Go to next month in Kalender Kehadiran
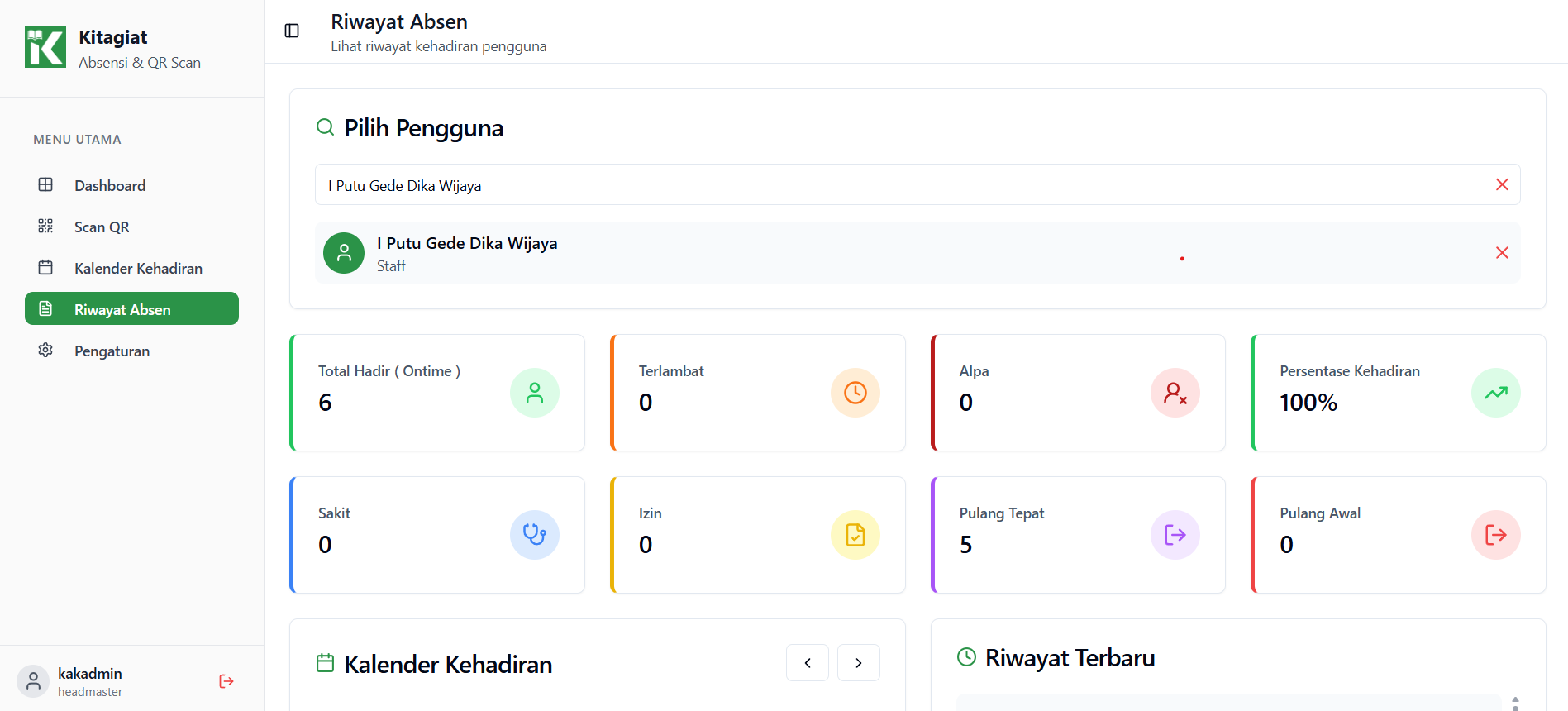Screen dimensions: 1568x711 tap(859, 662)
